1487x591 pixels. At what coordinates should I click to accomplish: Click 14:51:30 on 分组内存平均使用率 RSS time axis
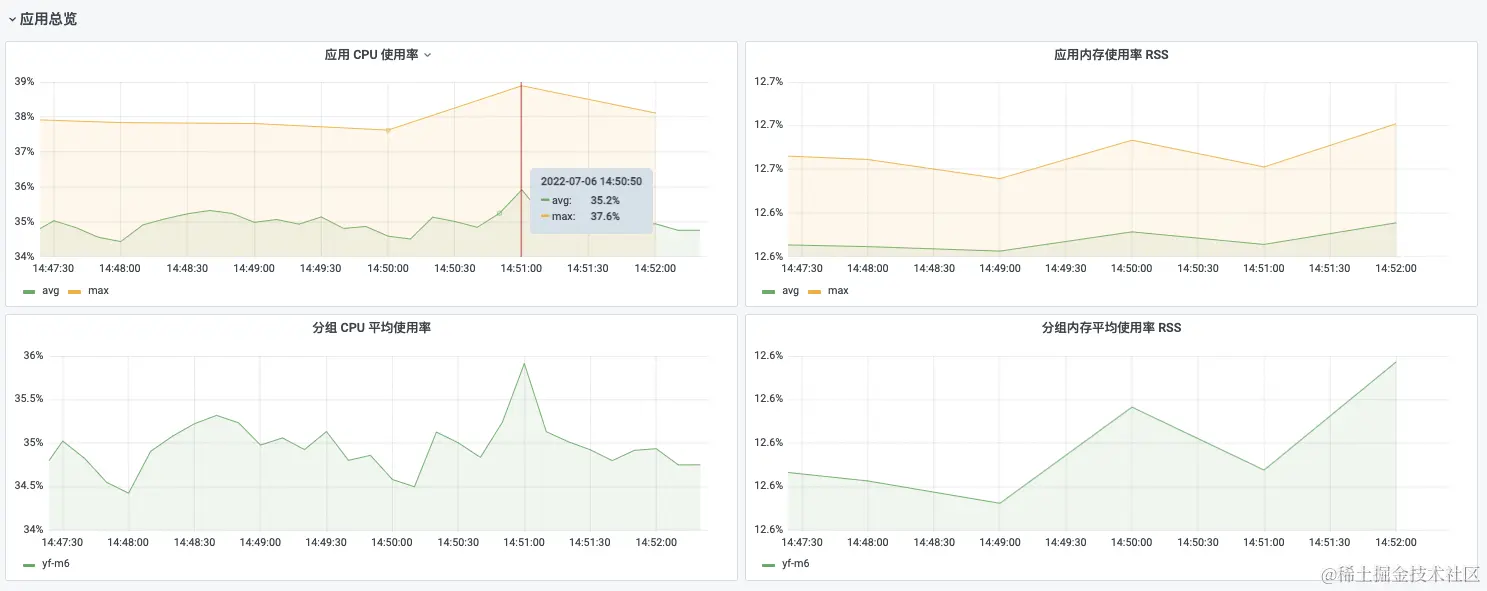1329,542
